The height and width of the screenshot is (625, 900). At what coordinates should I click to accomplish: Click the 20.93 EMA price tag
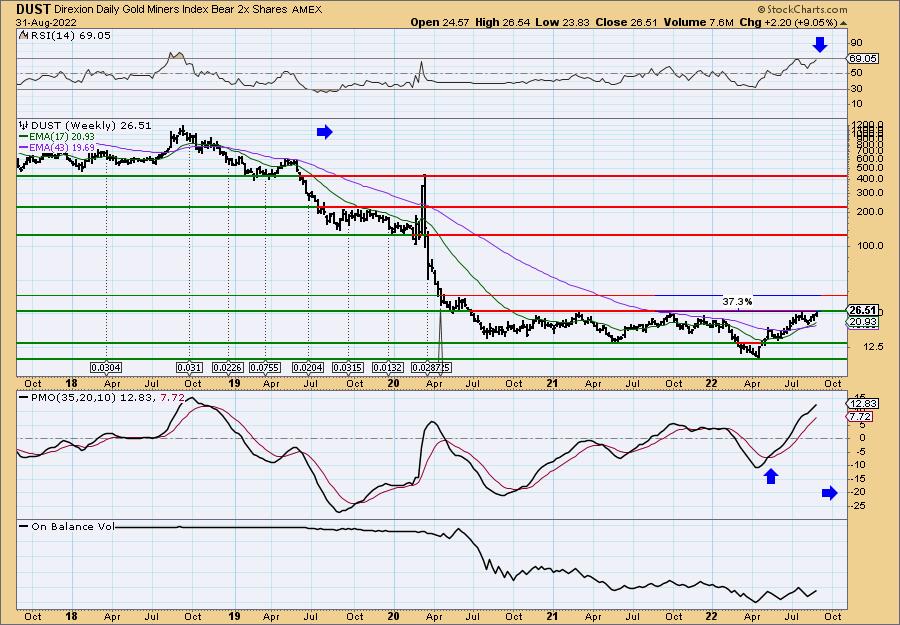862,322
